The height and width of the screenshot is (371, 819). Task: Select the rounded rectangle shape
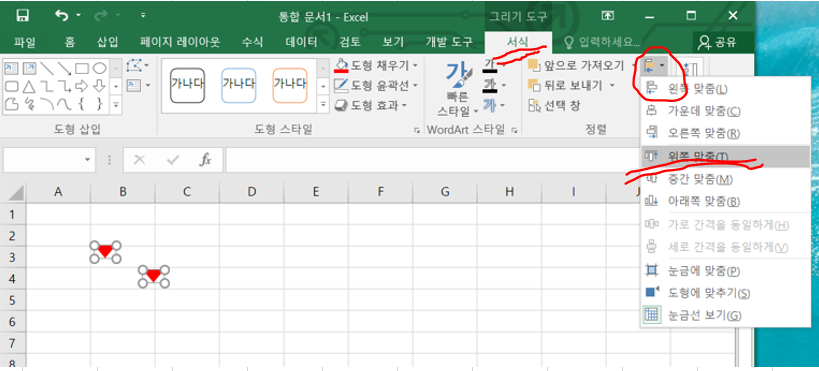(x=11, y=86)
